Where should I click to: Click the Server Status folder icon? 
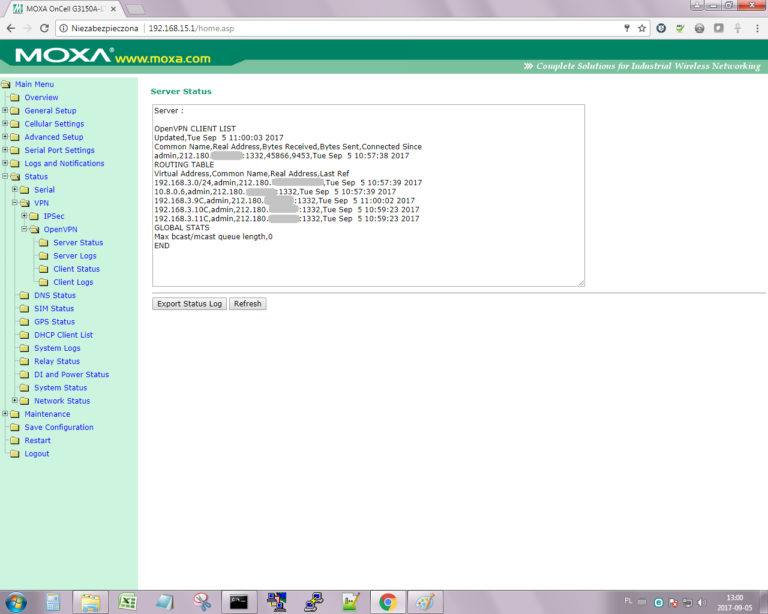click(x=44, y=242)
